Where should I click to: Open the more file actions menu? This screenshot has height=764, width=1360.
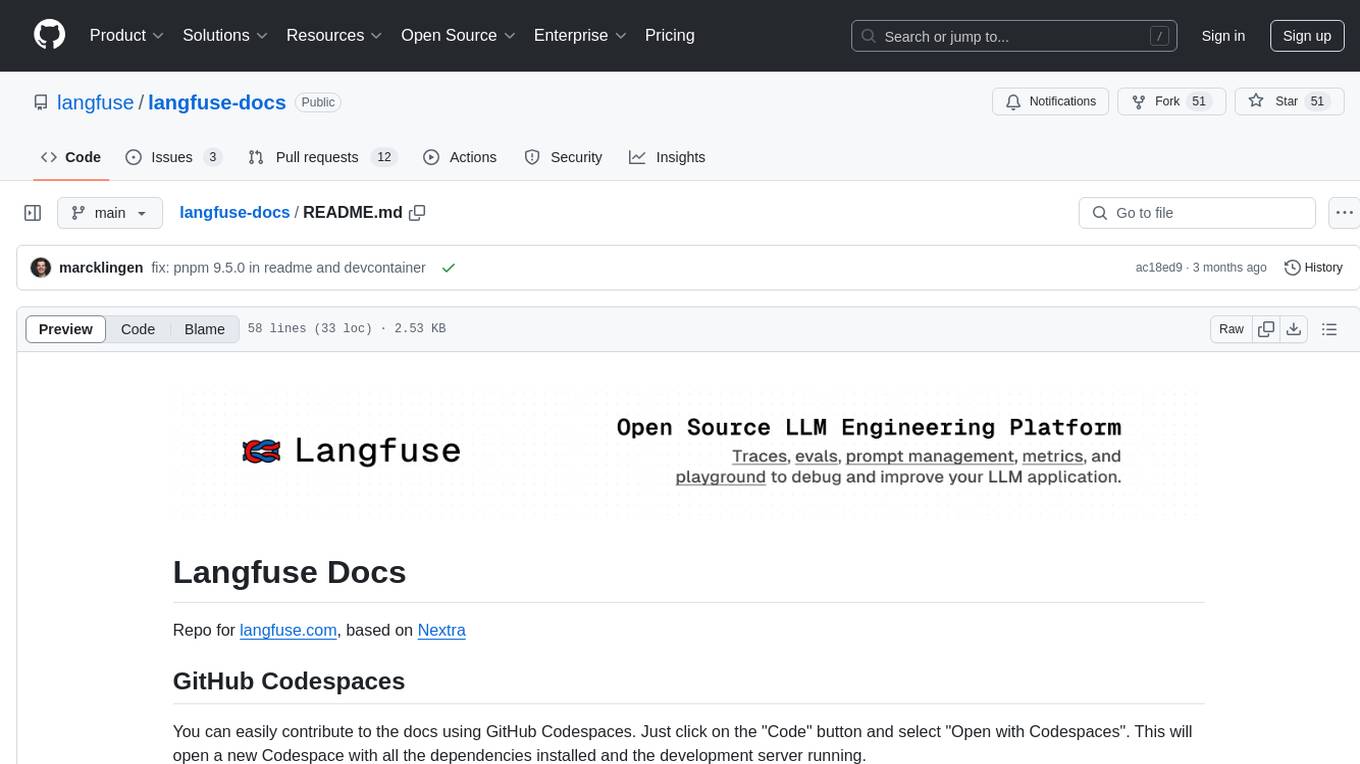[x=1344, y=213]
